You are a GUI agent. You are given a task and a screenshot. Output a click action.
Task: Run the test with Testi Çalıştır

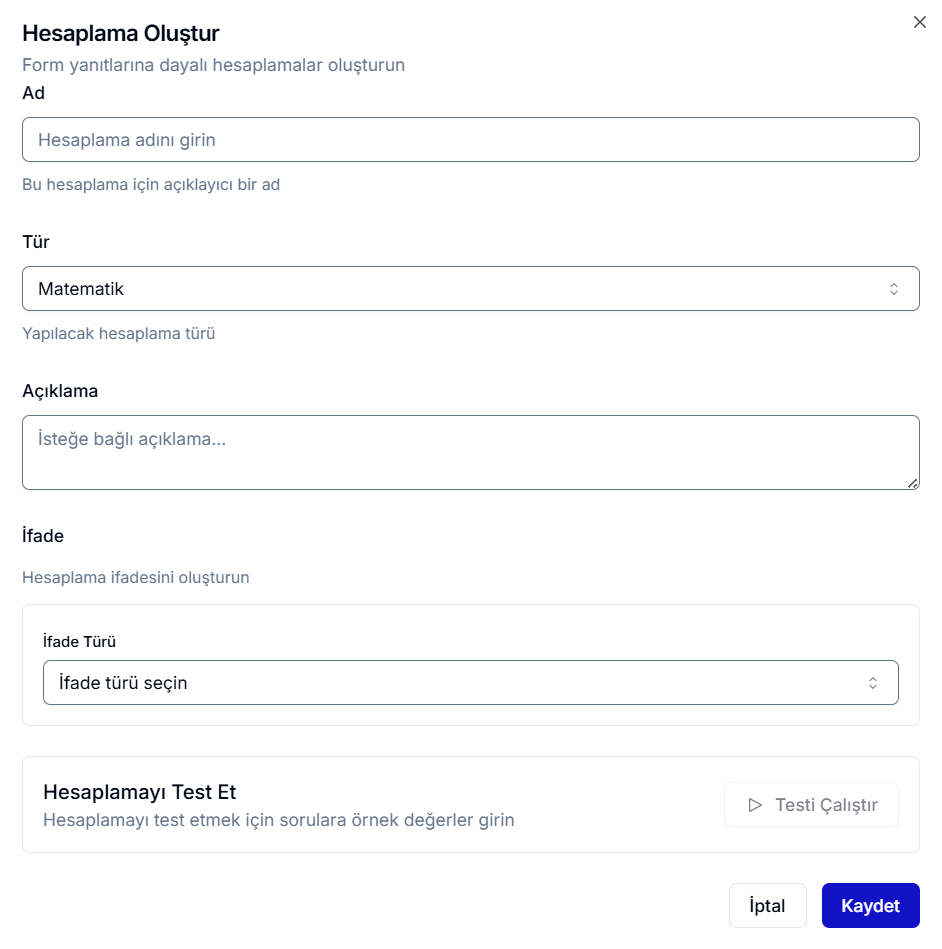click(811, 805)
